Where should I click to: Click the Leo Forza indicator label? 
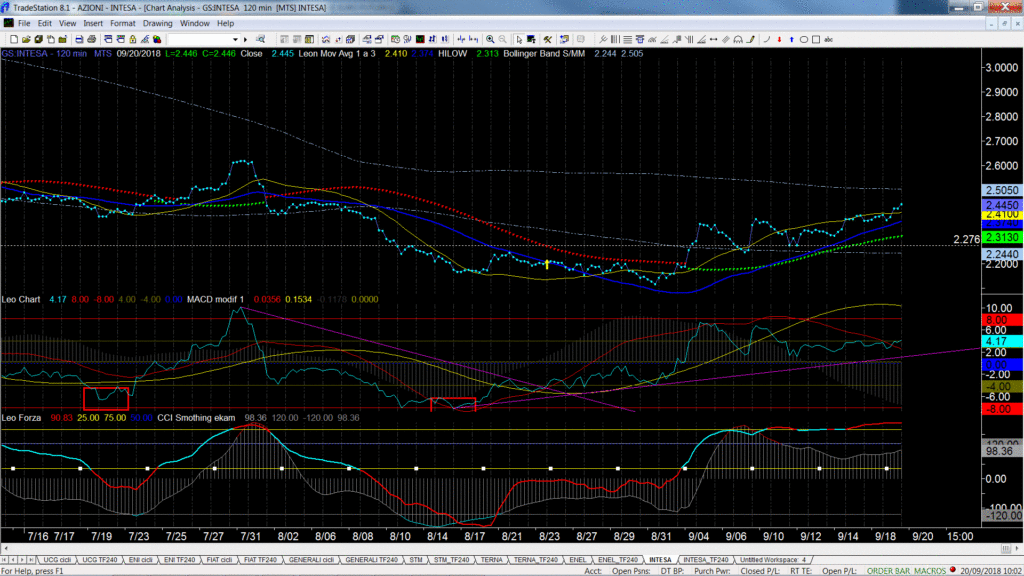22,417
